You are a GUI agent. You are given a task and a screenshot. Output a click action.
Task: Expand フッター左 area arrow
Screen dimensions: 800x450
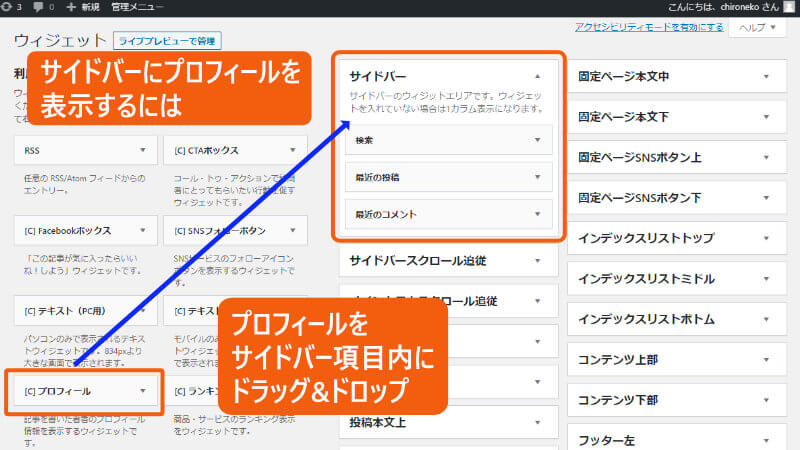pyautogui.click(x=766, y=440)
